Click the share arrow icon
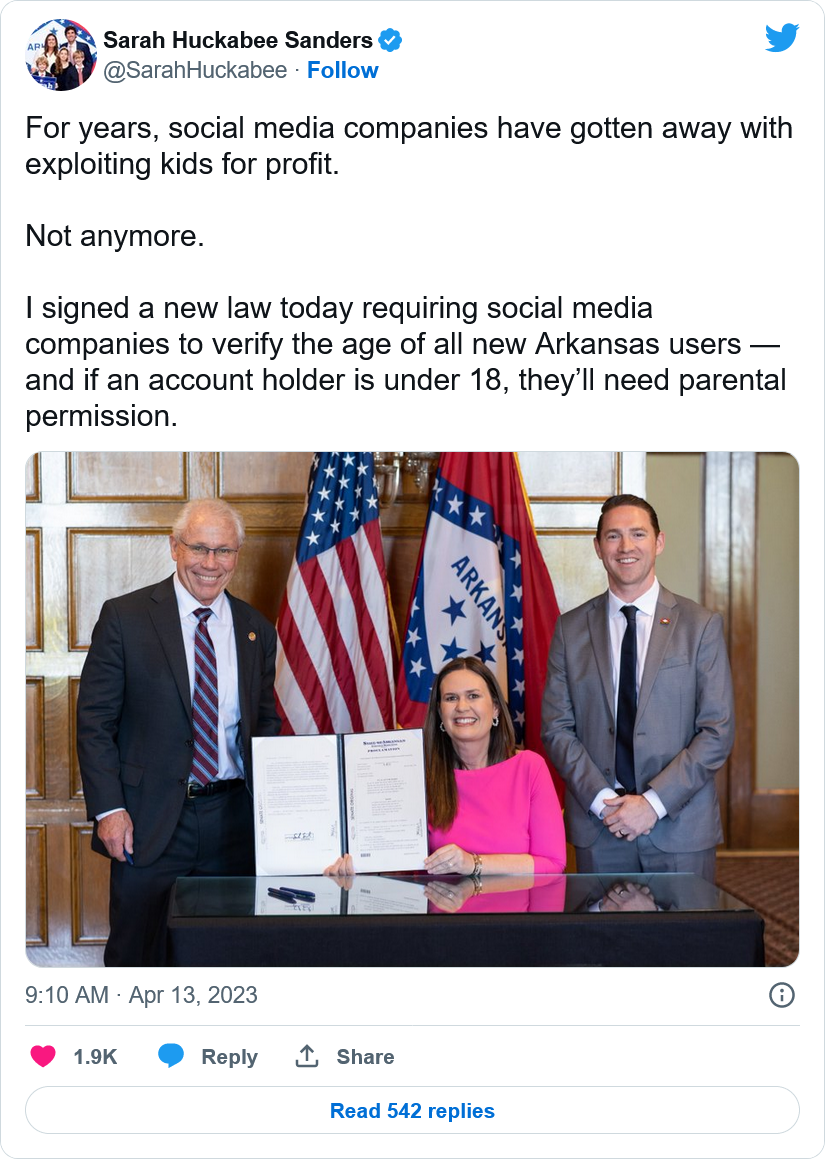The height and width of the screenshot is (1159, 825). [x=306, y=1056]
